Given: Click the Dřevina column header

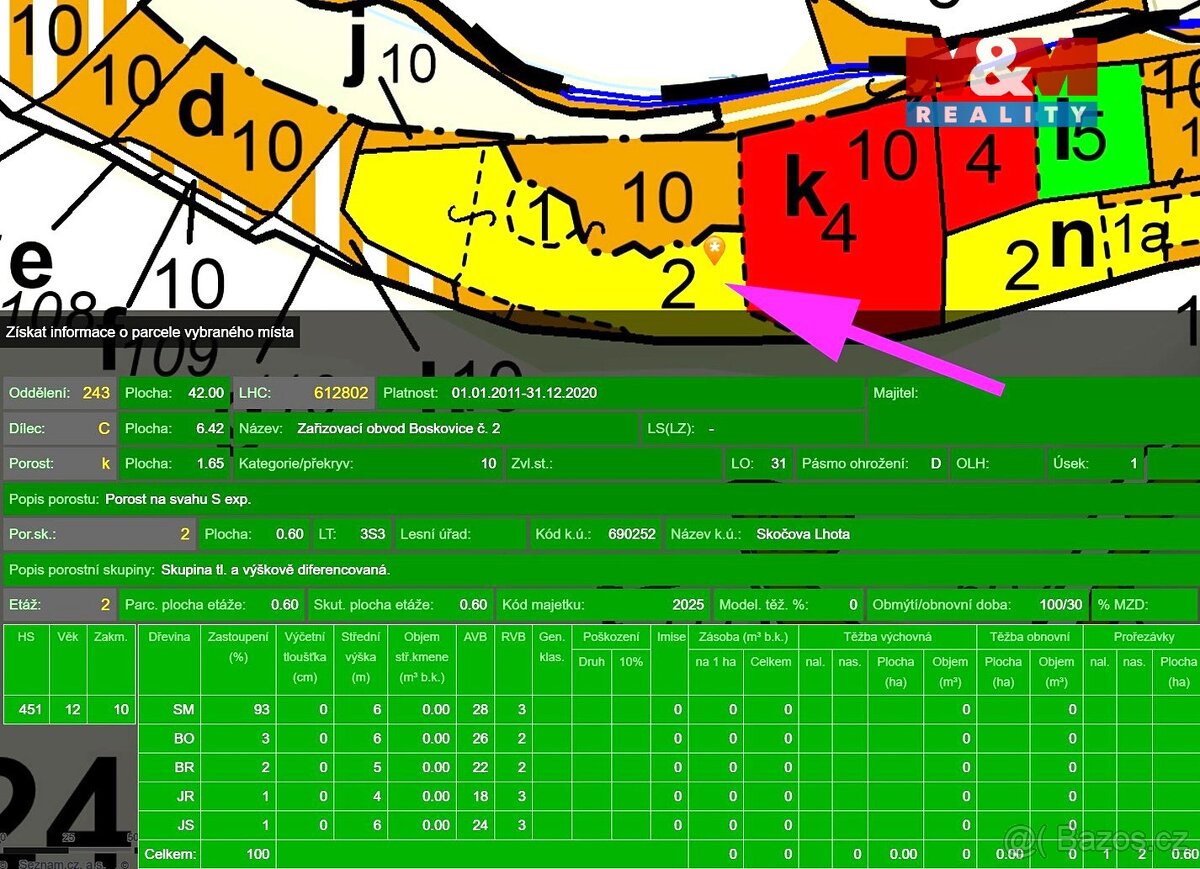Looking at the screenshot, I should coord(167,636).
